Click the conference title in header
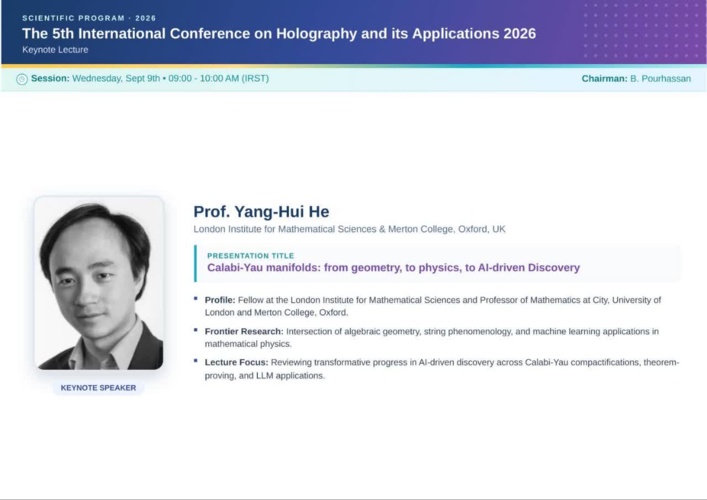The image size is (707, 500). click(x=279, y=33)
